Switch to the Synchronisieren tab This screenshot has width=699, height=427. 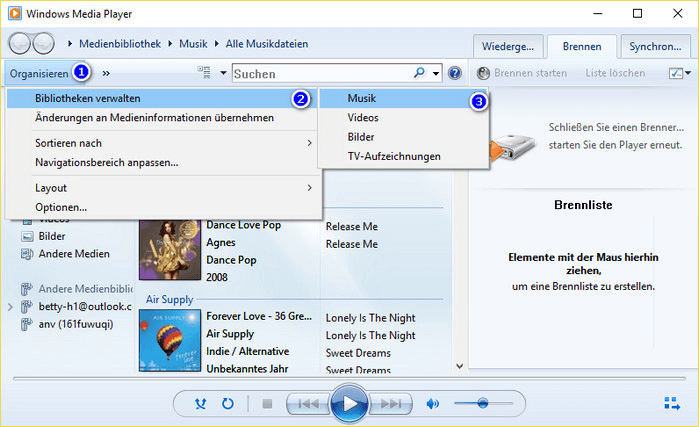[x=655, y=46]
